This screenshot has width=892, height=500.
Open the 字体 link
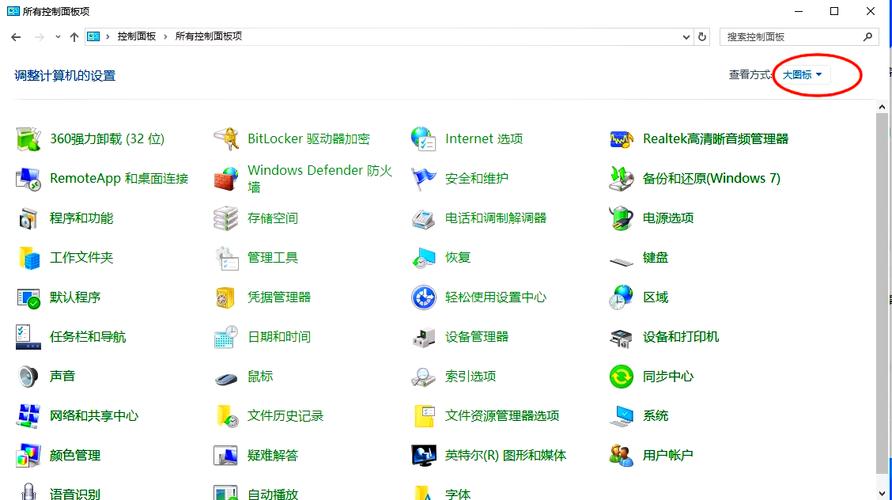pyautogui.click(x=458, y=494)
